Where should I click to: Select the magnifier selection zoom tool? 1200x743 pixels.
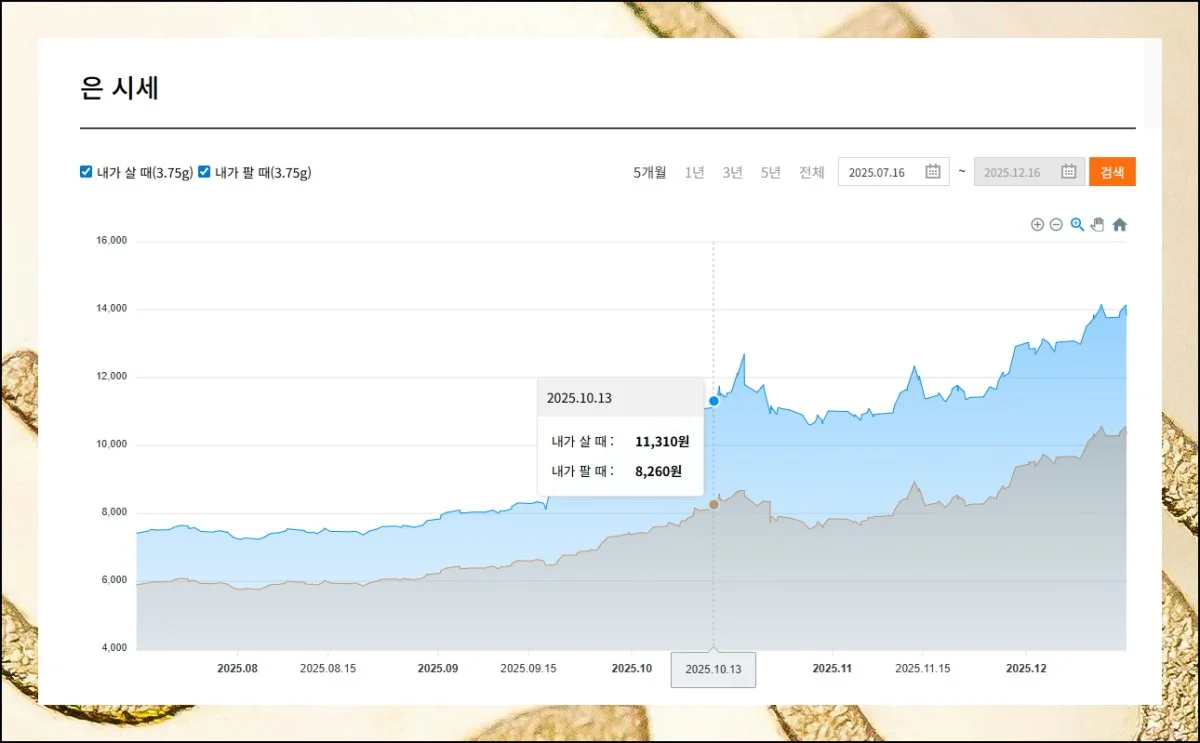[1077, 225]
